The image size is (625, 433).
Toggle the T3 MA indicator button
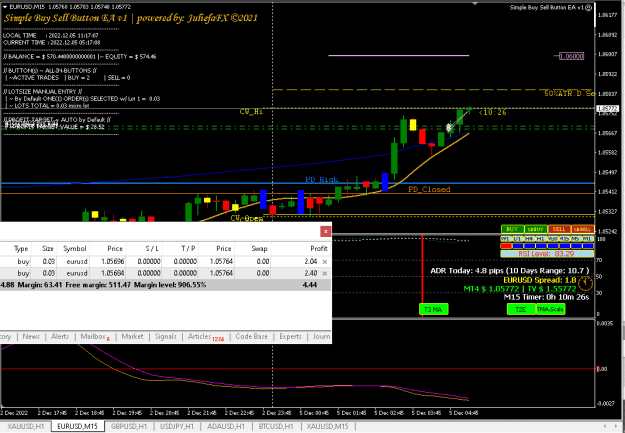pos(433,309)
